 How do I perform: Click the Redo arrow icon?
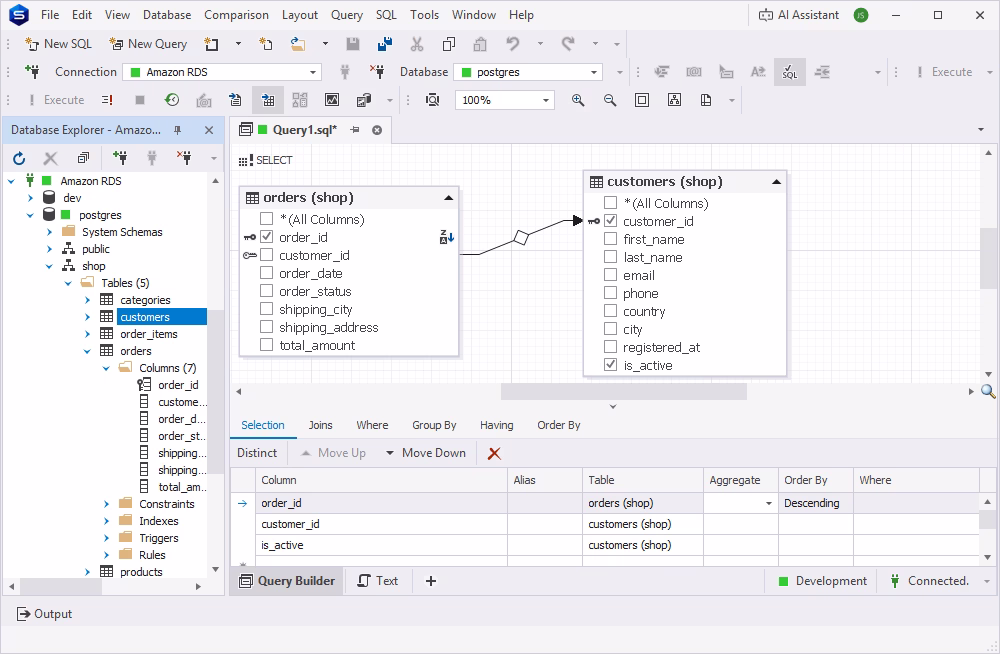568,44
